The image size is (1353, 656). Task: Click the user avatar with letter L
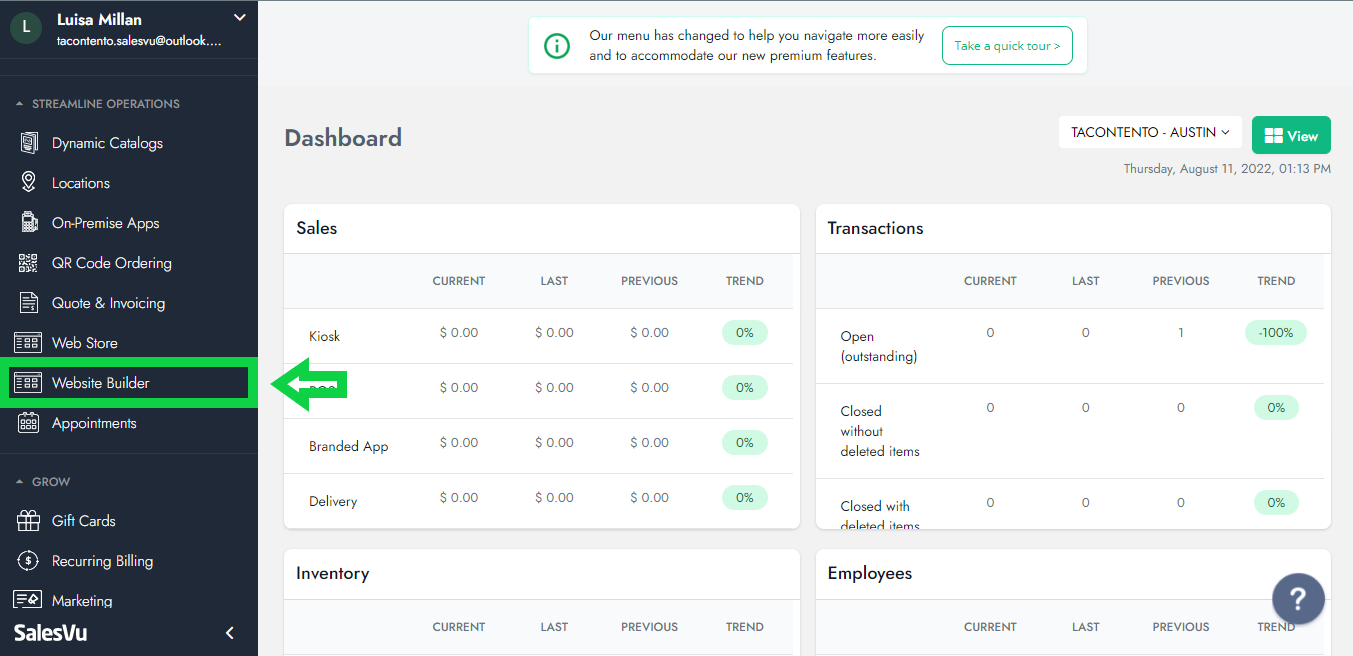pos(25,28)
